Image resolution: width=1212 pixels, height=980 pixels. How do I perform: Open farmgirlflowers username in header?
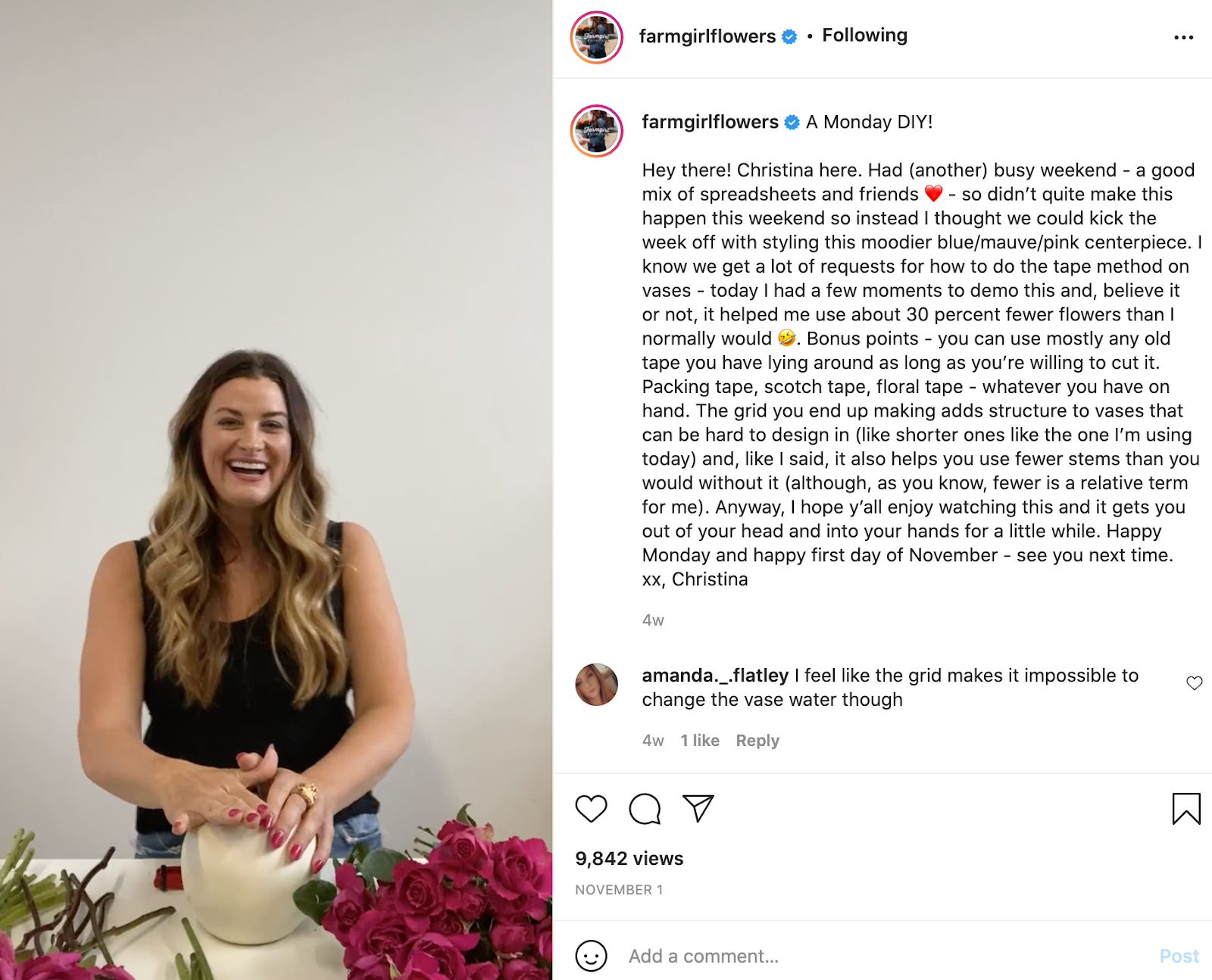708,36
